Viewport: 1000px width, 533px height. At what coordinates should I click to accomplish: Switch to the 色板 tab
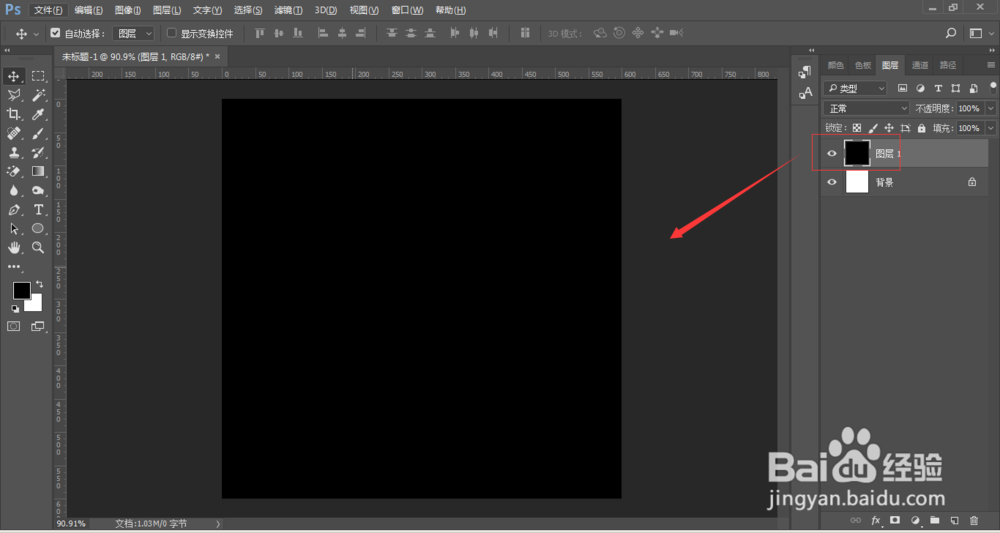click(x=863, y=65)
